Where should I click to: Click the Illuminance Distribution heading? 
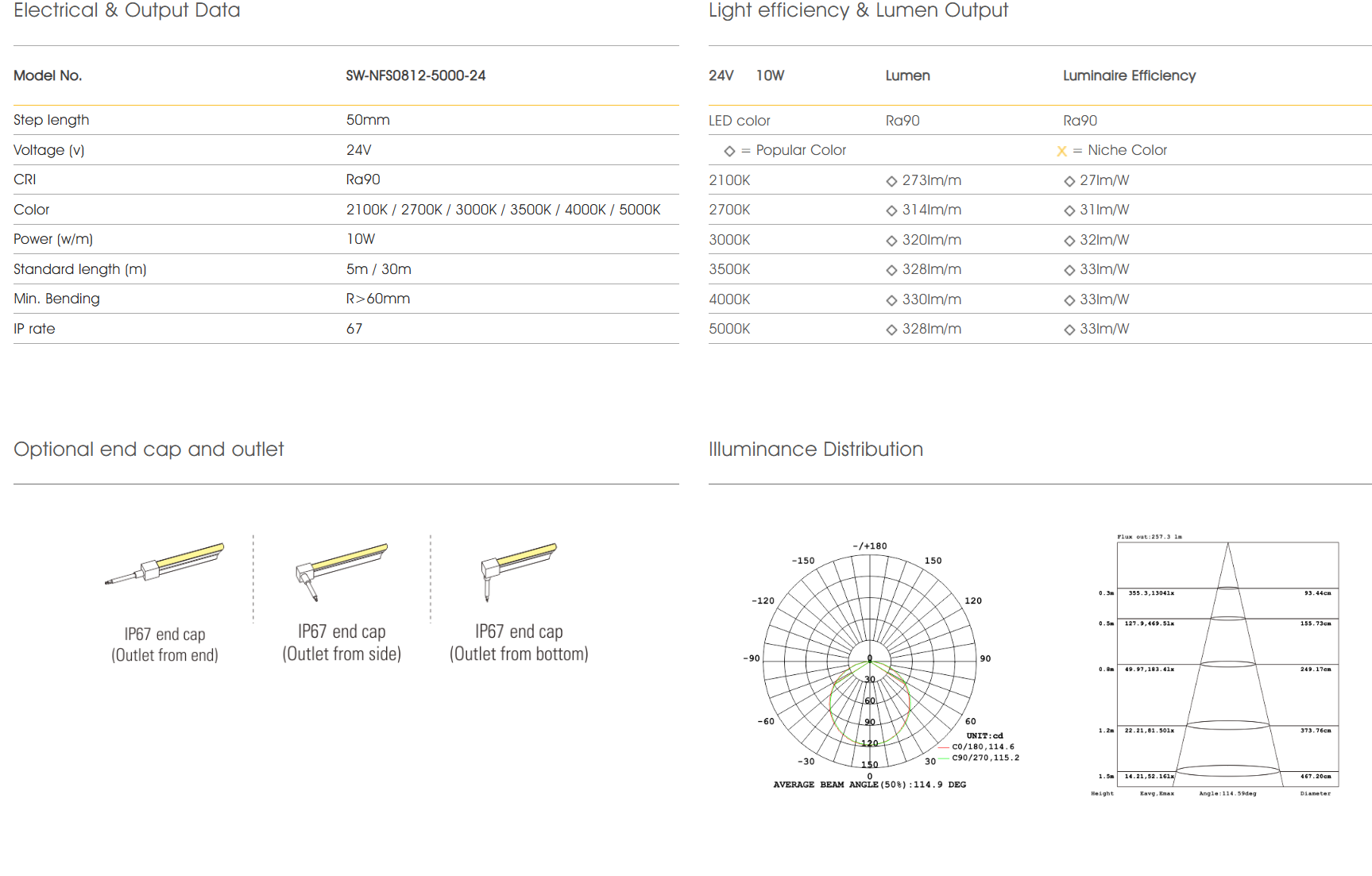coord(815,450)
